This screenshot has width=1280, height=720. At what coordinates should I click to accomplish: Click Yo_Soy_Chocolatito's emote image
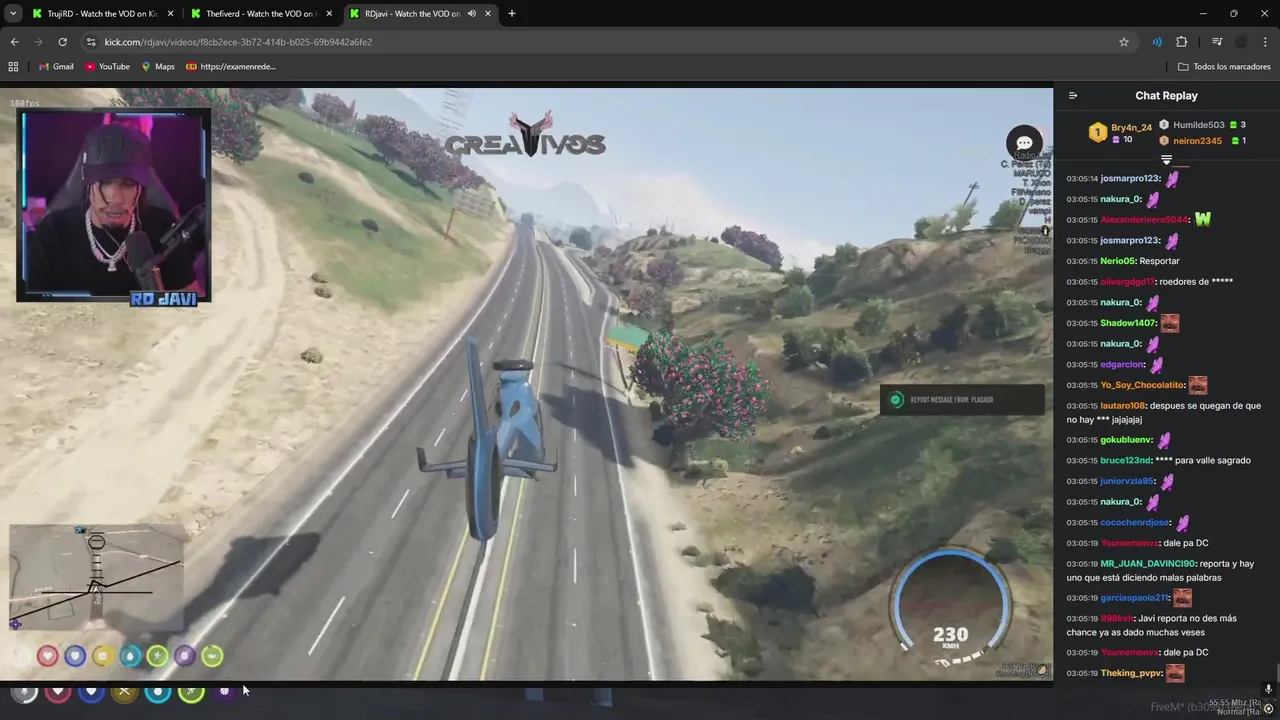[x=1198, y=385]
